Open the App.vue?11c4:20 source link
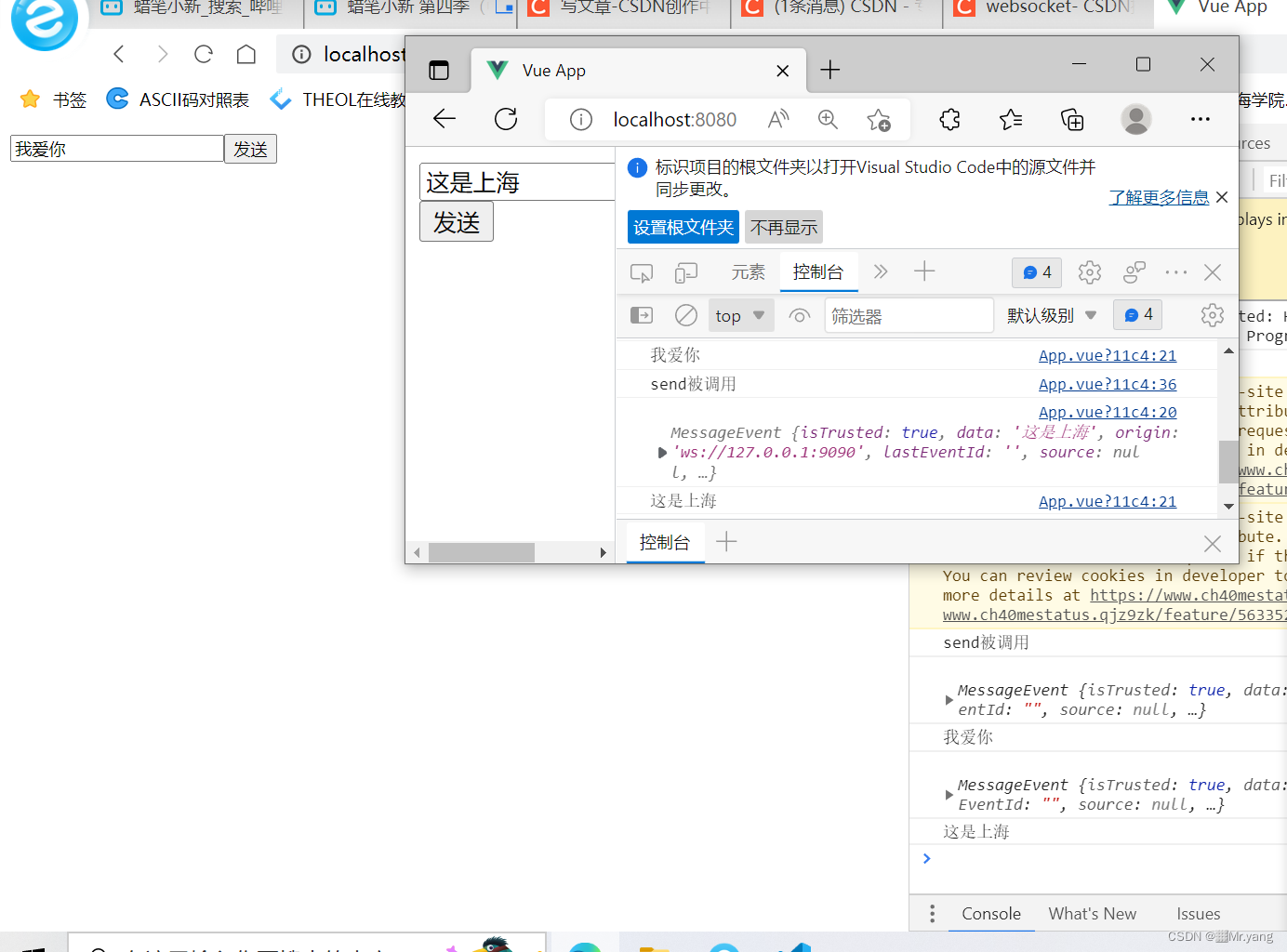Screen dimensions: 1287x952 (1108, 412)
